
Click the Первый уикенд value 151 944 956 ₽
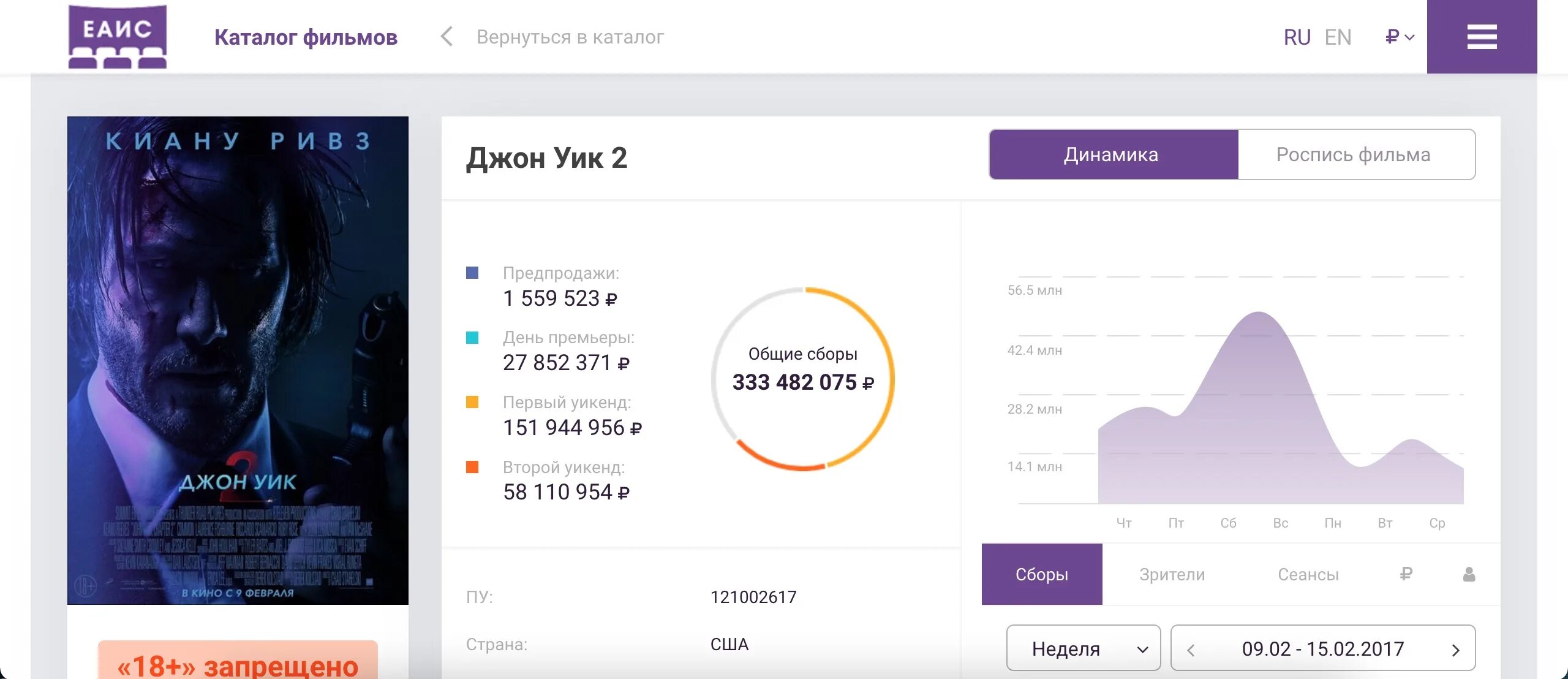coord(572,428)
